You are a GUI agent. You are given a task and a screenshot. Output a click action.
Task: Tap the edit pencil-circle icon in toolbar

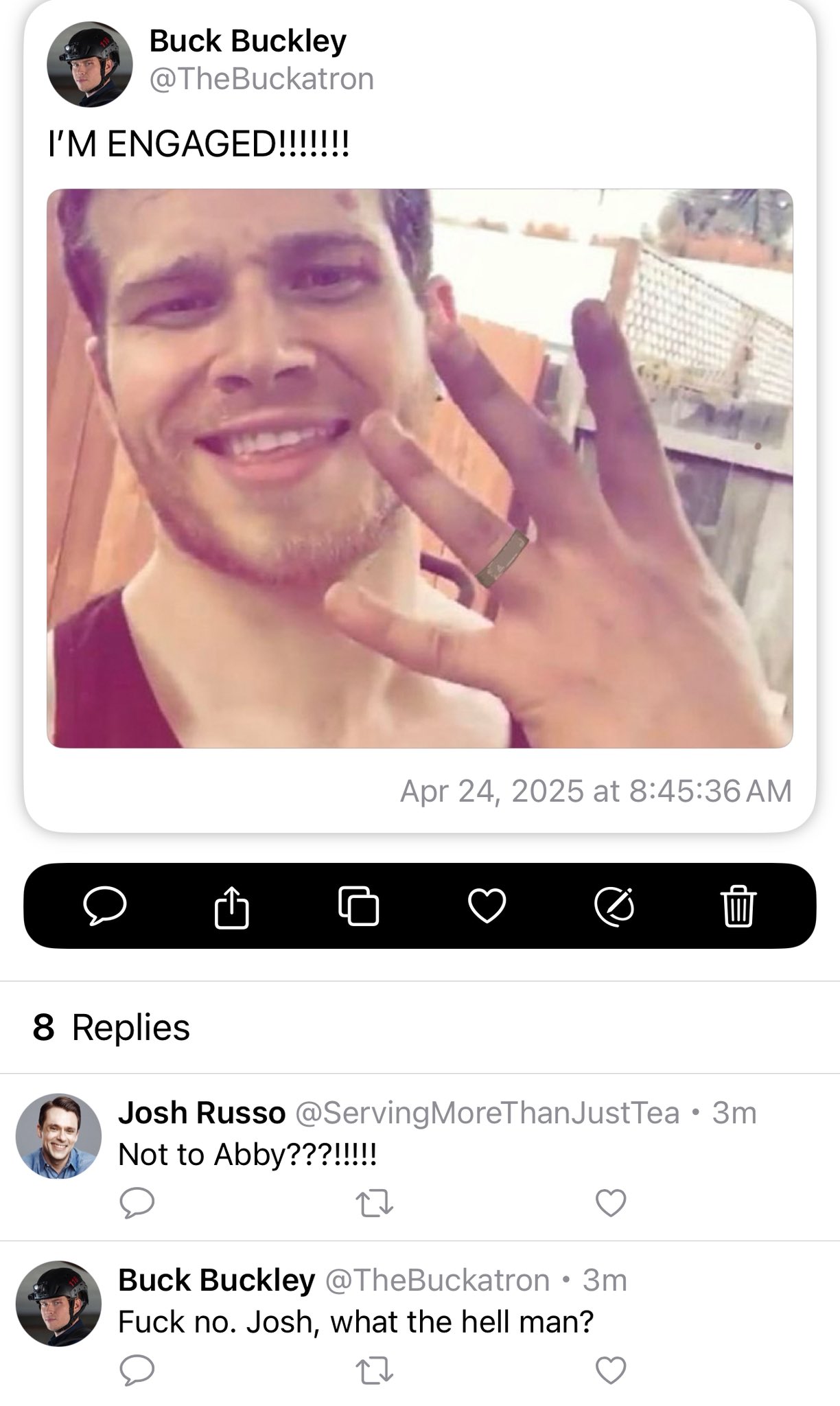(x=614, y=906)
